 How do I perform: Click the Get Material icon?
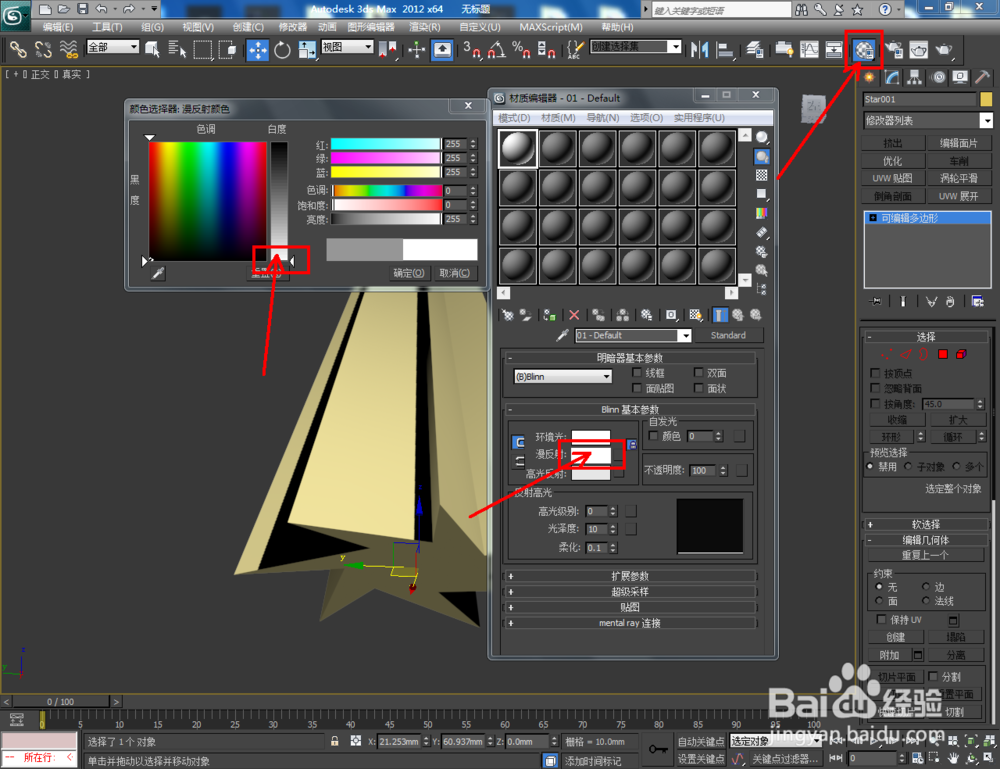click(x=508, y=315)
